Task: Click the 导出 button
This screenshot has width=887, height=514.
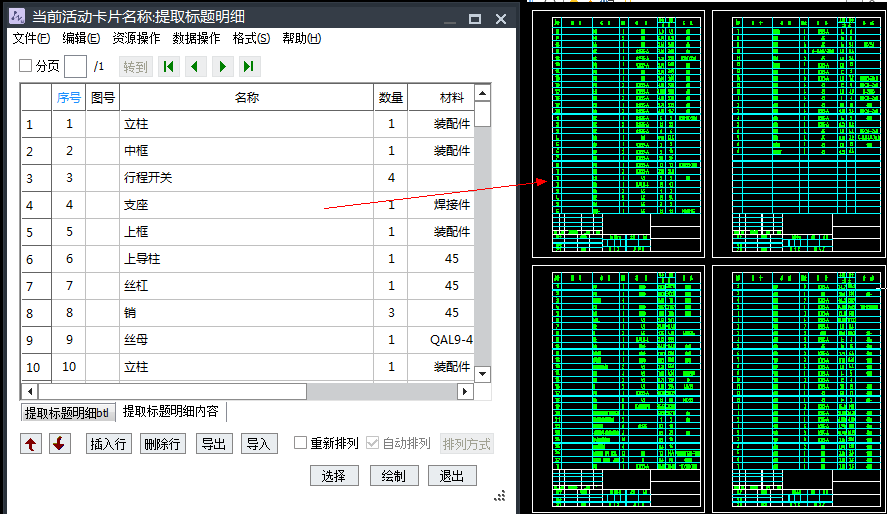Action: click(212, 444)
